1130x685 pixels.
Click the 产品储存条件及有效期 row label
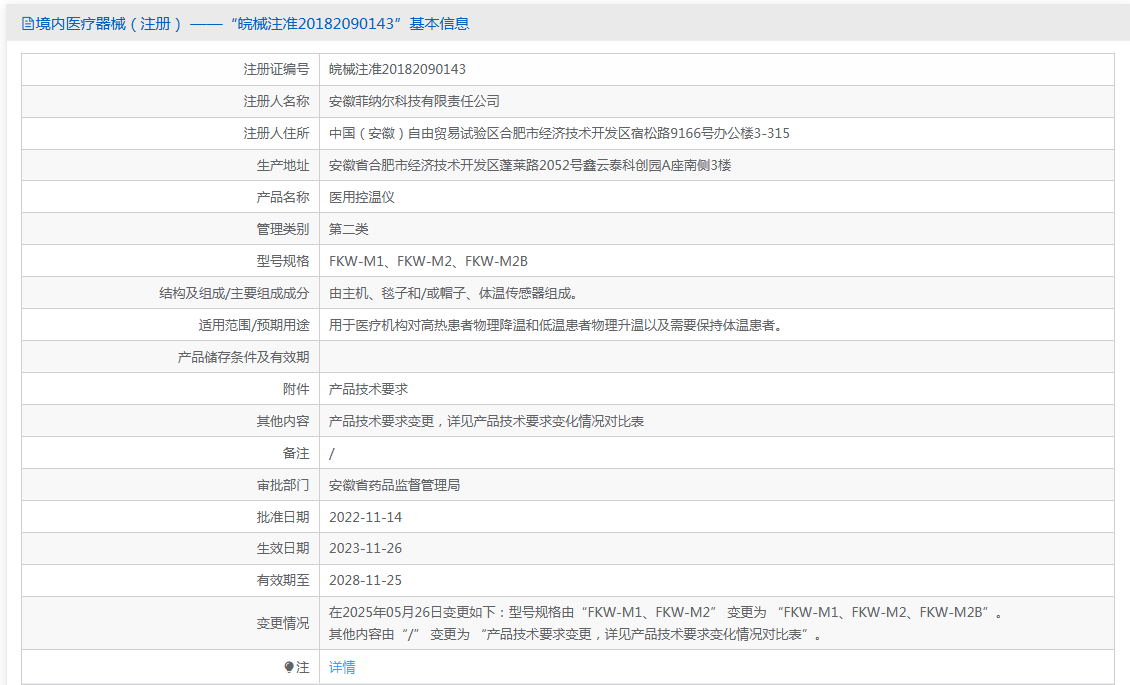tap(244, 357)
